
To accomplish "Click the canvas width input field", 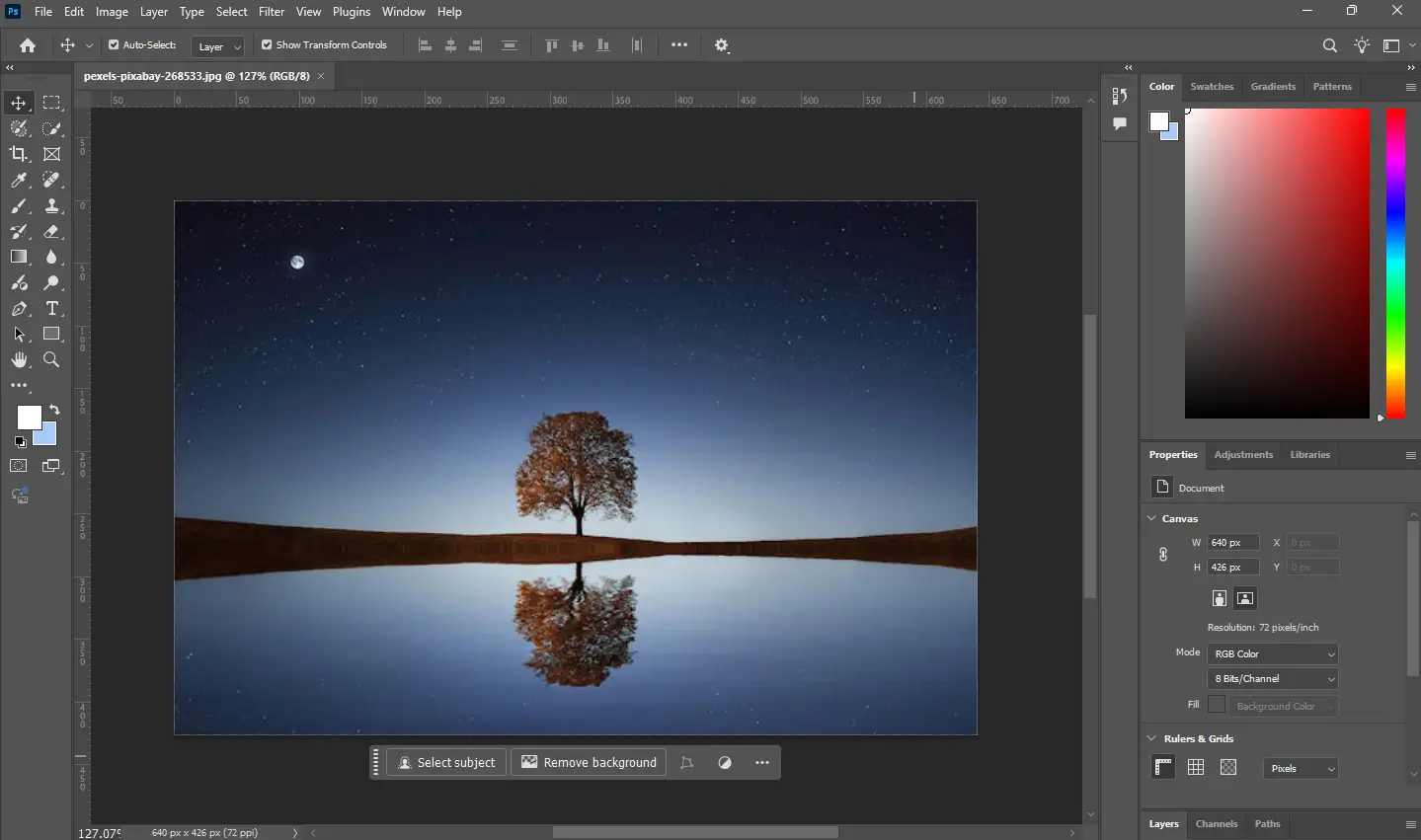I will coord(1231,542).
